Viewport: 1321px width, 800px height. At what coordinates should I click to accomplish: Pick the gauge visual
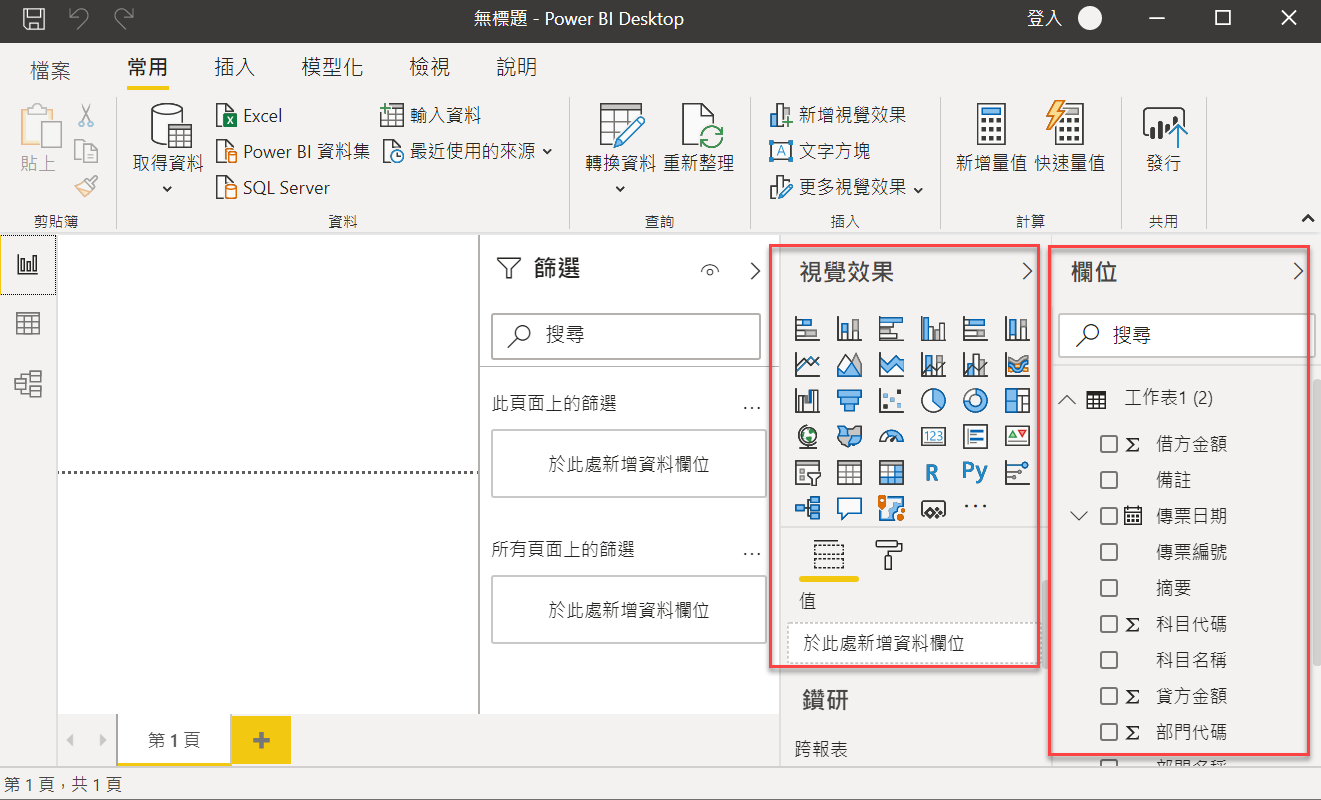(x=891, y=436)
